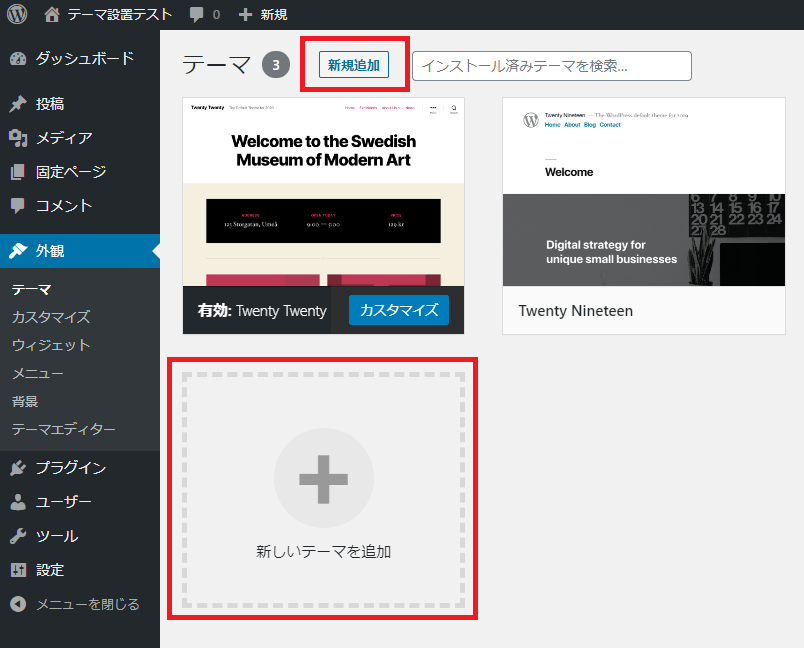Click the プラグイン plug icon

(18, 468)
